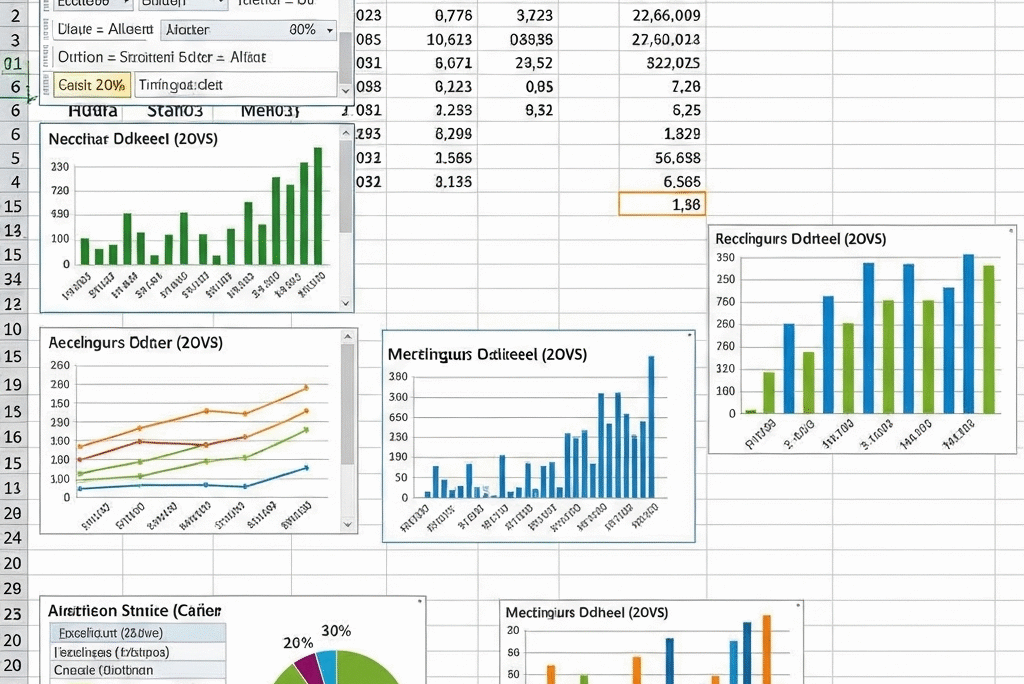Click the corner dot of the Mectlingurs Ddlteeel chart
Viewport: 1024px width, 684px height.
pos(690,335)
